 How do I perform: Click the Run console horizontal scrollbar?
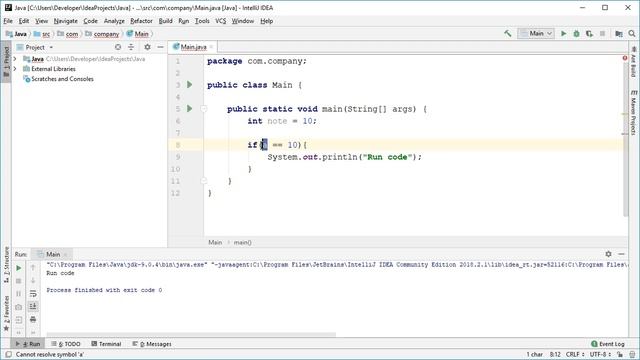pos(191,334)
